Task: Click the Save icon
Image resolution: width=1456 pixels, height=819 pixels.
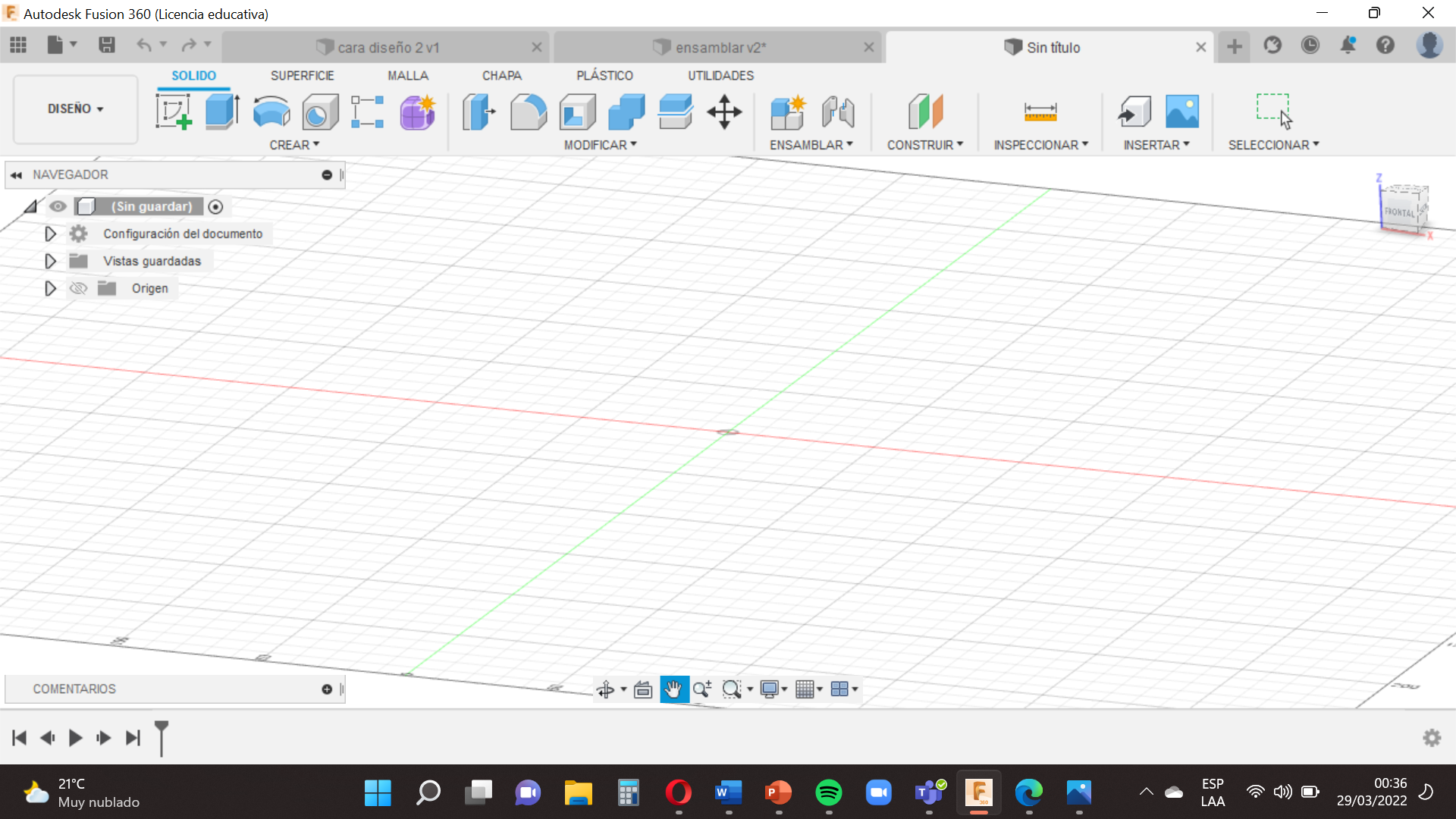Action: click(107, 45)
